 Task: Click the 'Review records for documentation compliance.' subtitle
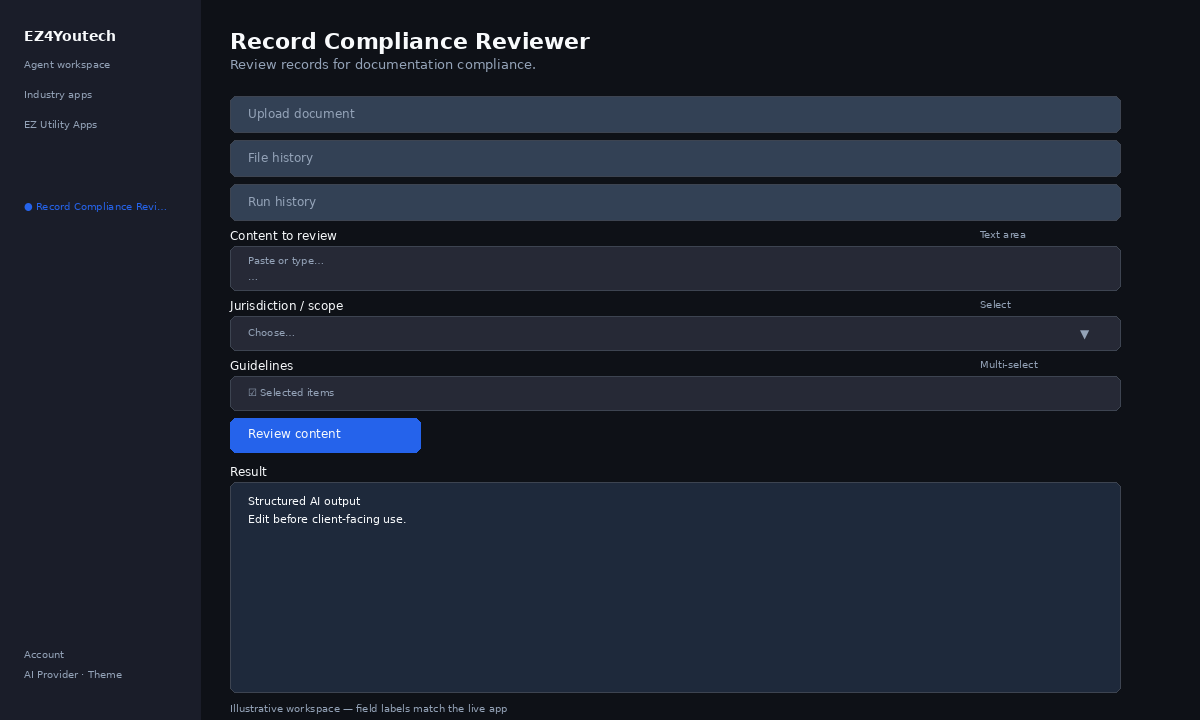click(383, 65)
